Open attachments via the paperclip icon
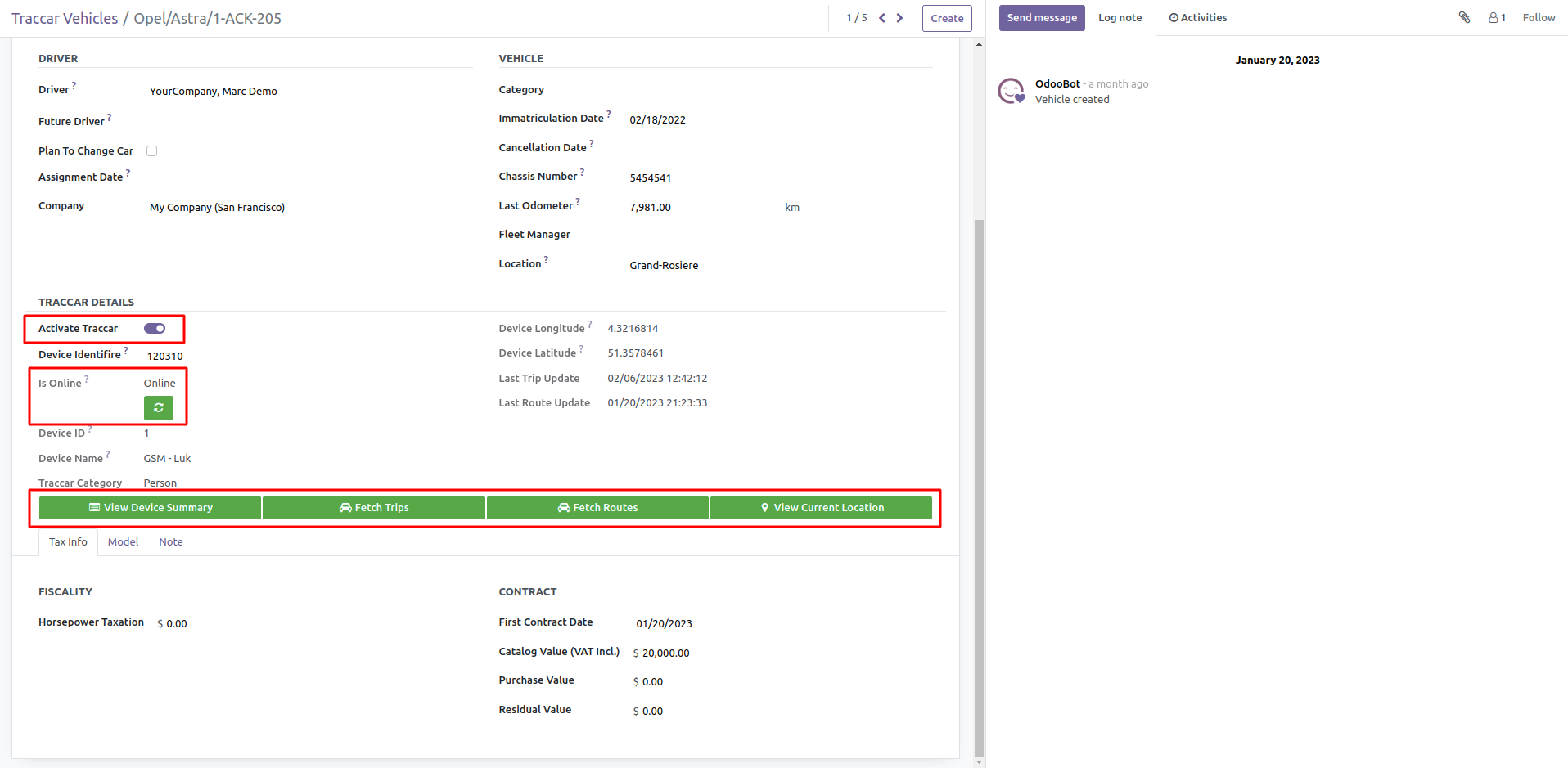This screenshot has width=1568, height=768. click(1464, 17)
